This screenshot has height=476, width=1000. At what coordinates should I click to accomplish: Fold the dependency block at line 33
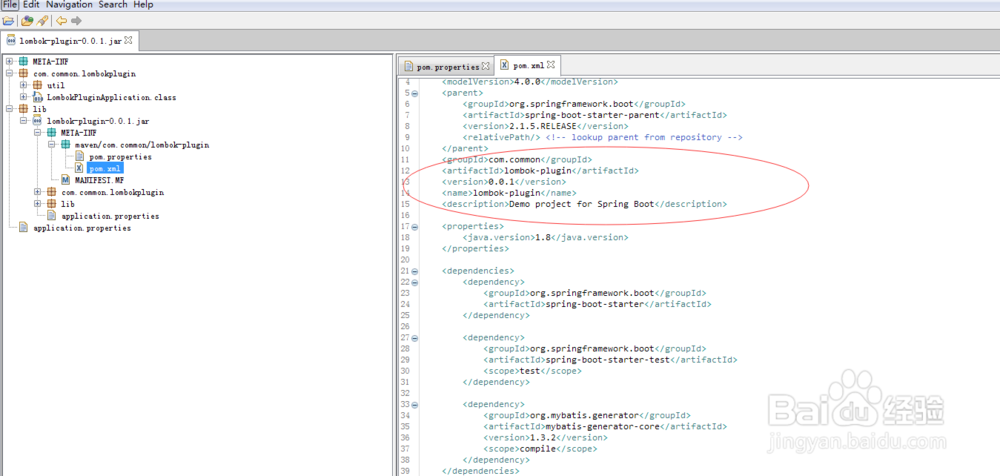tap(415, 405)
